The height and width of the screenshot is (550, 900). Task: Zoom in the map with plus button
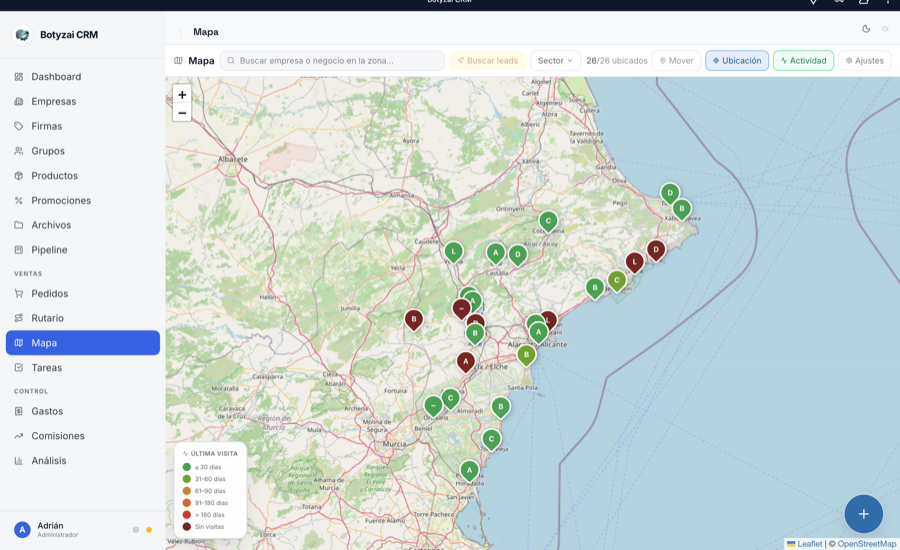tap(182, 95)
